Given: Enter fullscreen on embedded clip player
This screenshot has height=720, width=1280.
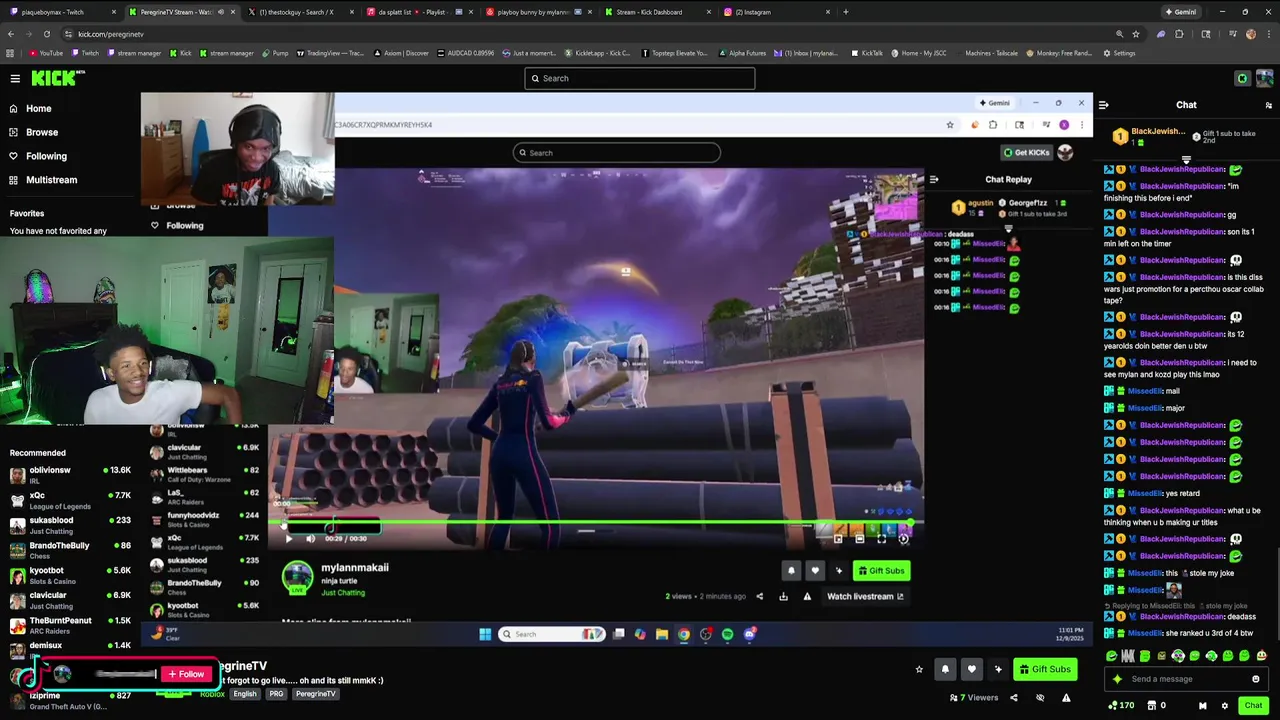Looking at the screenshot, I should (x=881, y=538).
